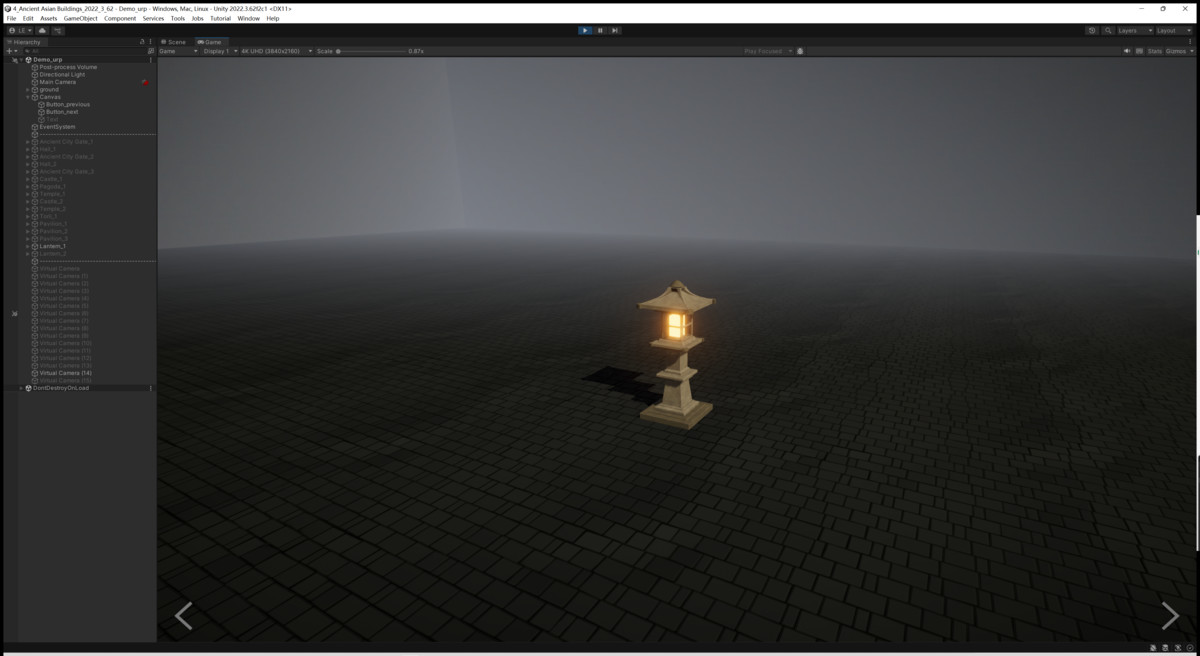Click the Game view Scale slider
Viewport: 1200px width, 656px height.
coord(370,51)
